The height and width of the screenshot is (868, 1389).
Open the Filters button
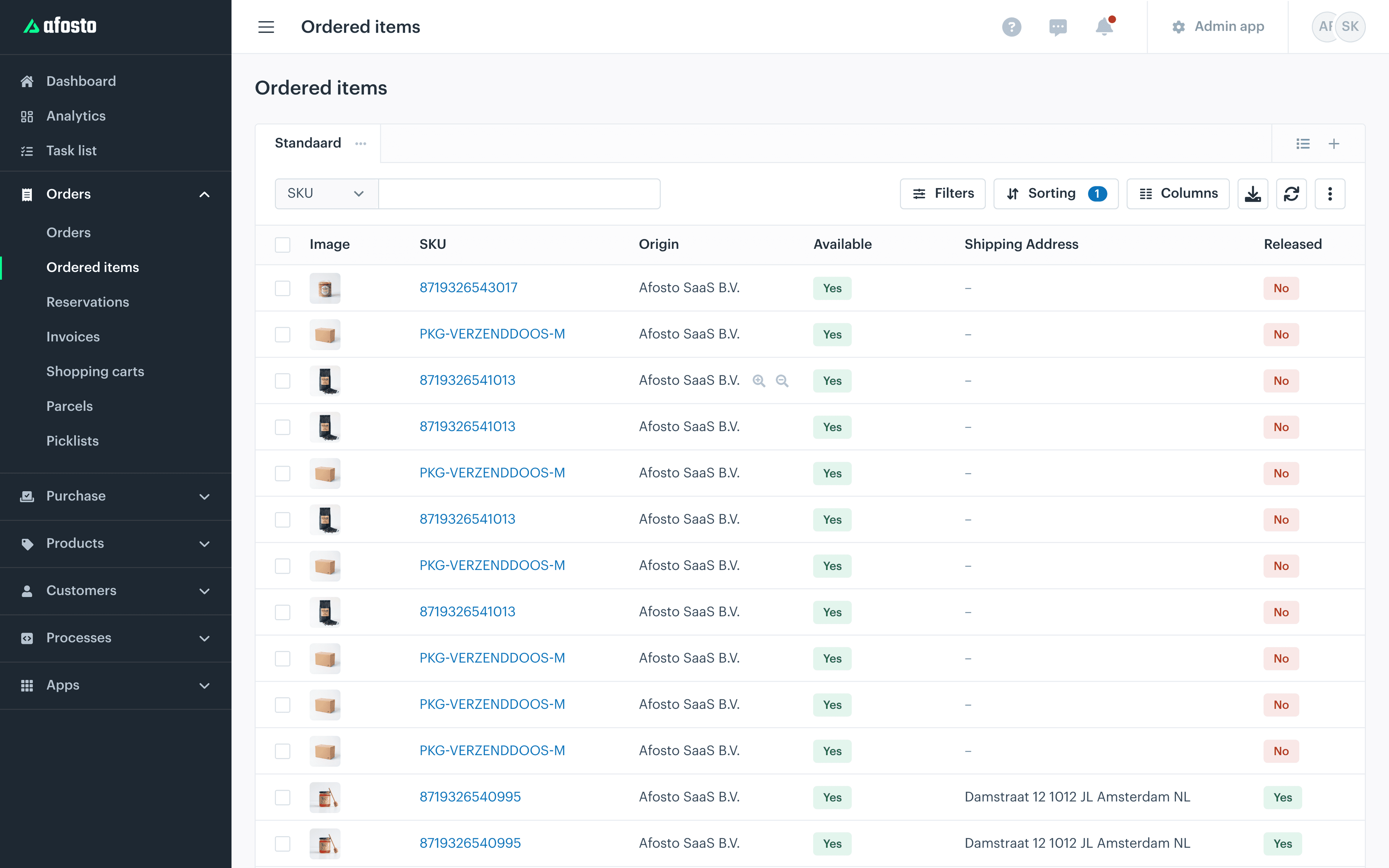coord(942,194)
